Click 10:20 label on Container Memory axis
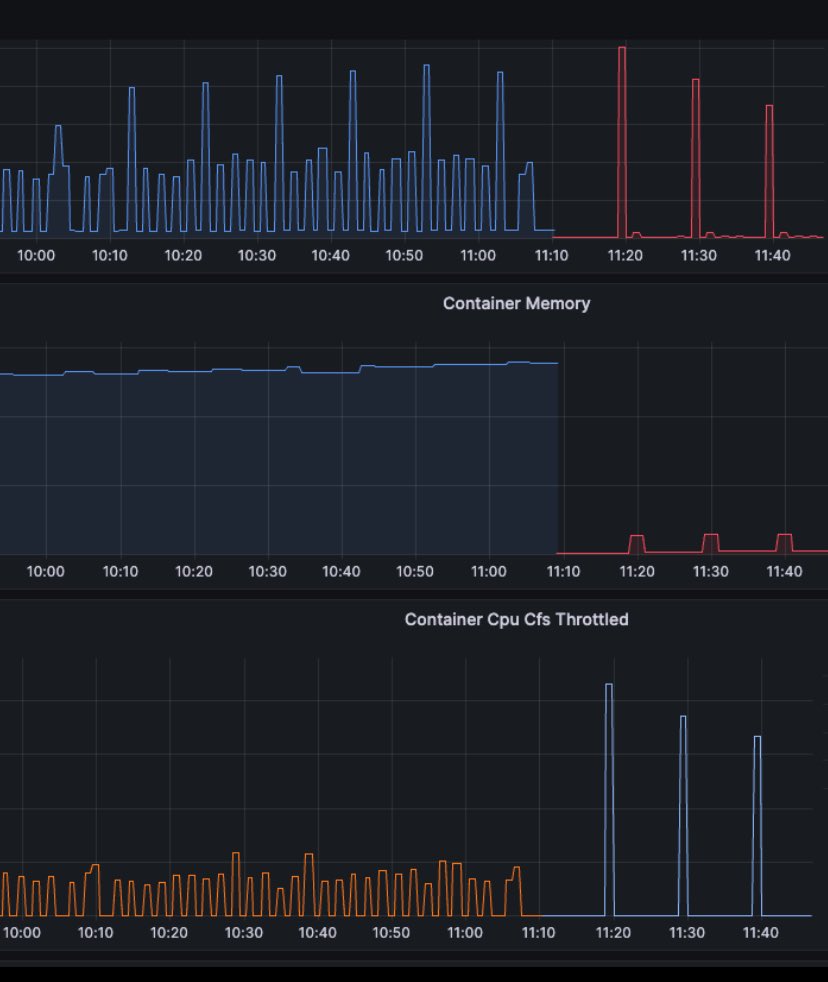Screen dimensions: 828x982 point(194,571)
